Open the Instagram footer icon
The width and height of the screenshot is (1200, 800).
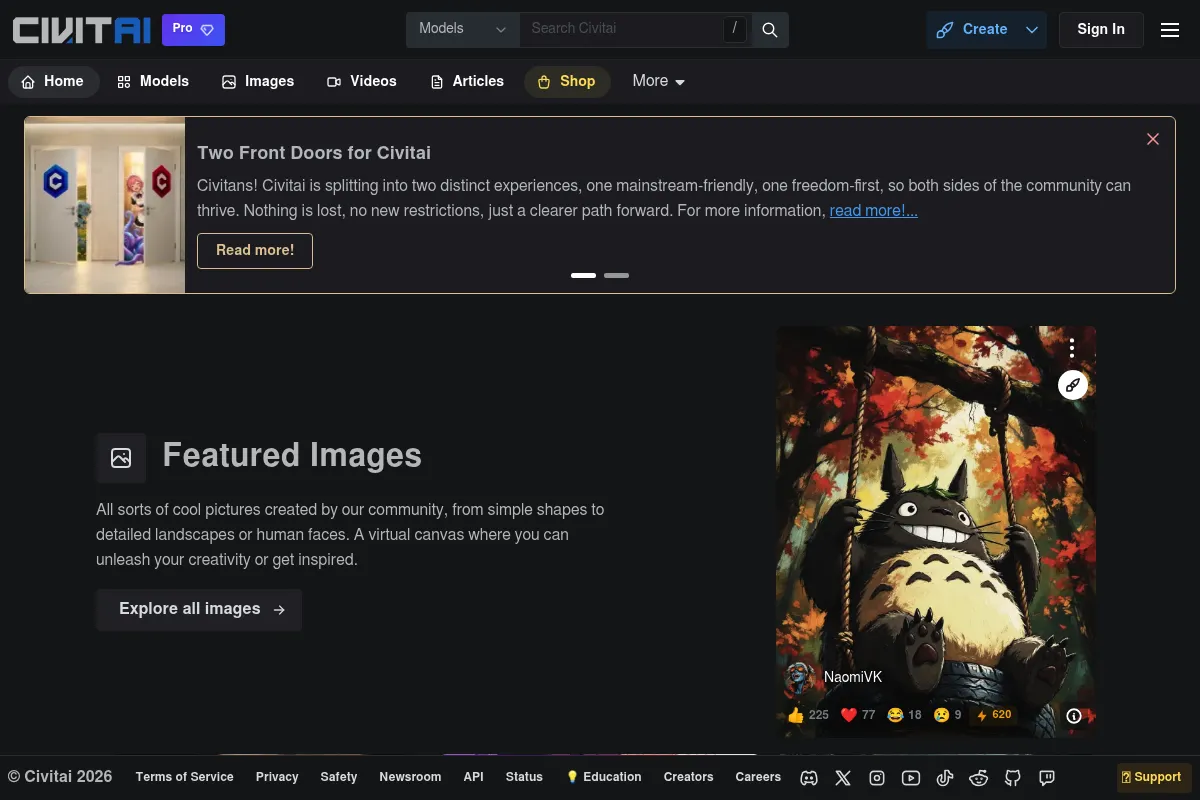coord(877,777)
